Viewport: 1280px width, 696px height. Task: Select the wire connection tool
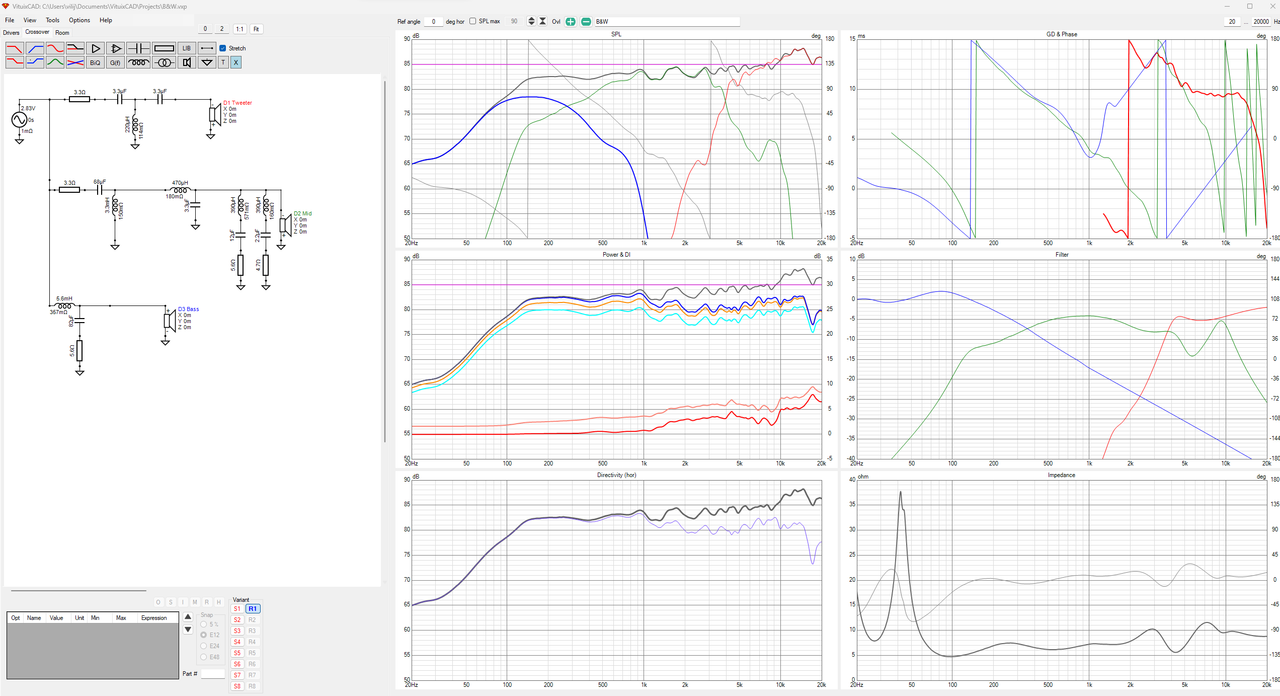pos(207,48)
